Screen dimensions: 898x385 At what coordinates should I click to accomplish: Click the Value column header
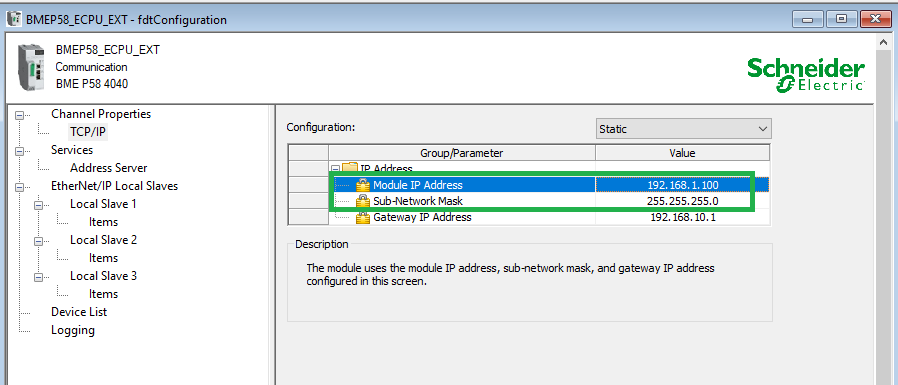click(x=683, y=153)
